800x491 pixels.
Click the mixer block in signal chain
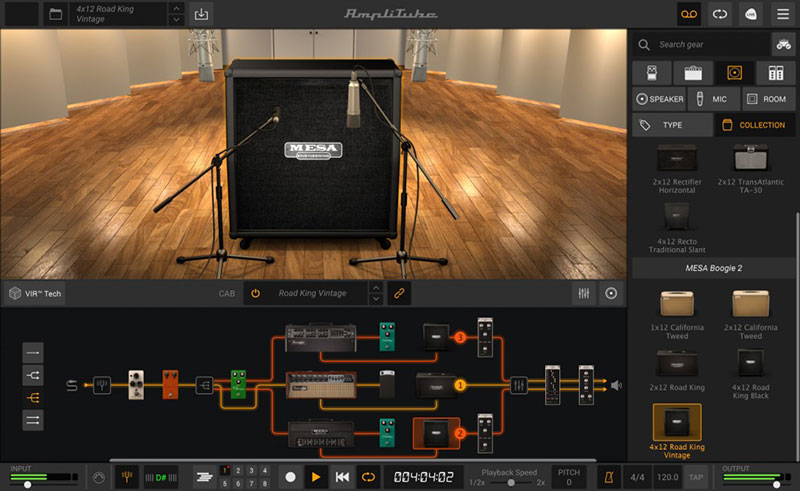[x=518, y=385]
